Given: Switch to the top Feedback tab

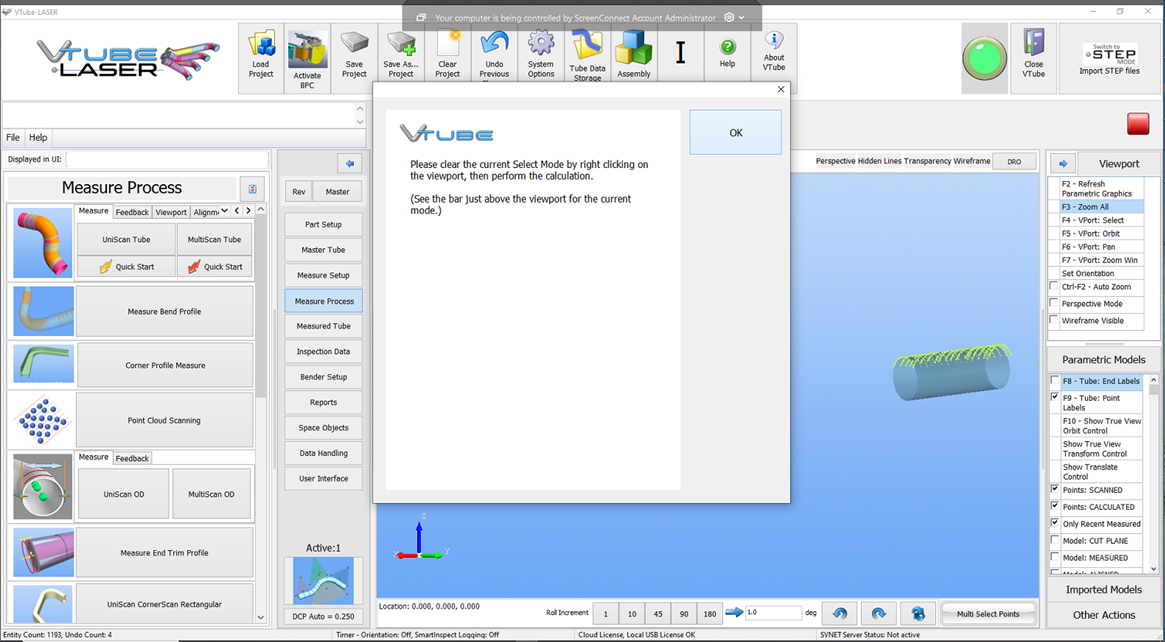Looking at the screenshot, I should click(x=132, y=212).
